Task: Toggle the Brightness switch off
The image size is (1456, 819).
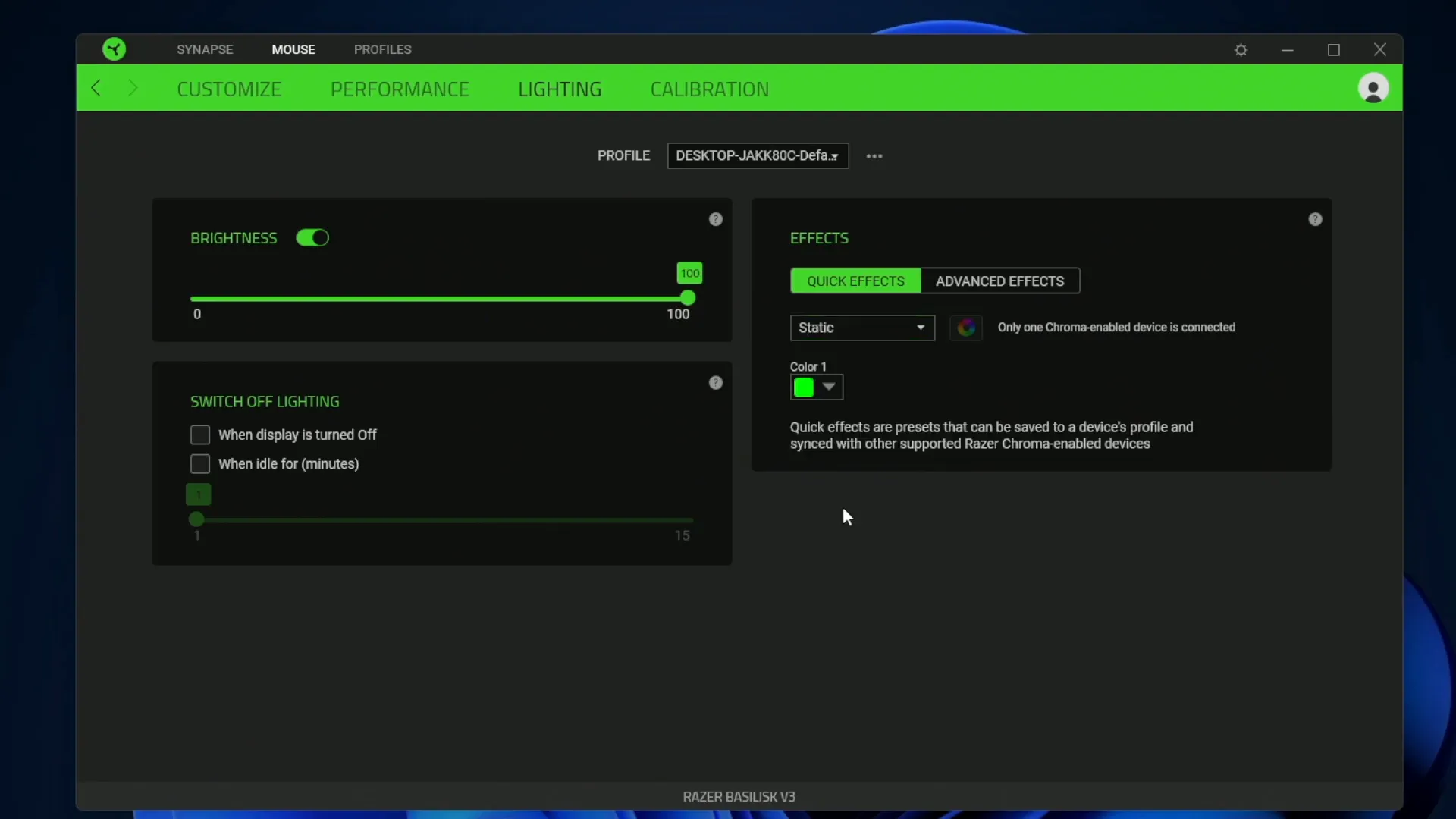Action: [x=312, y=238]
